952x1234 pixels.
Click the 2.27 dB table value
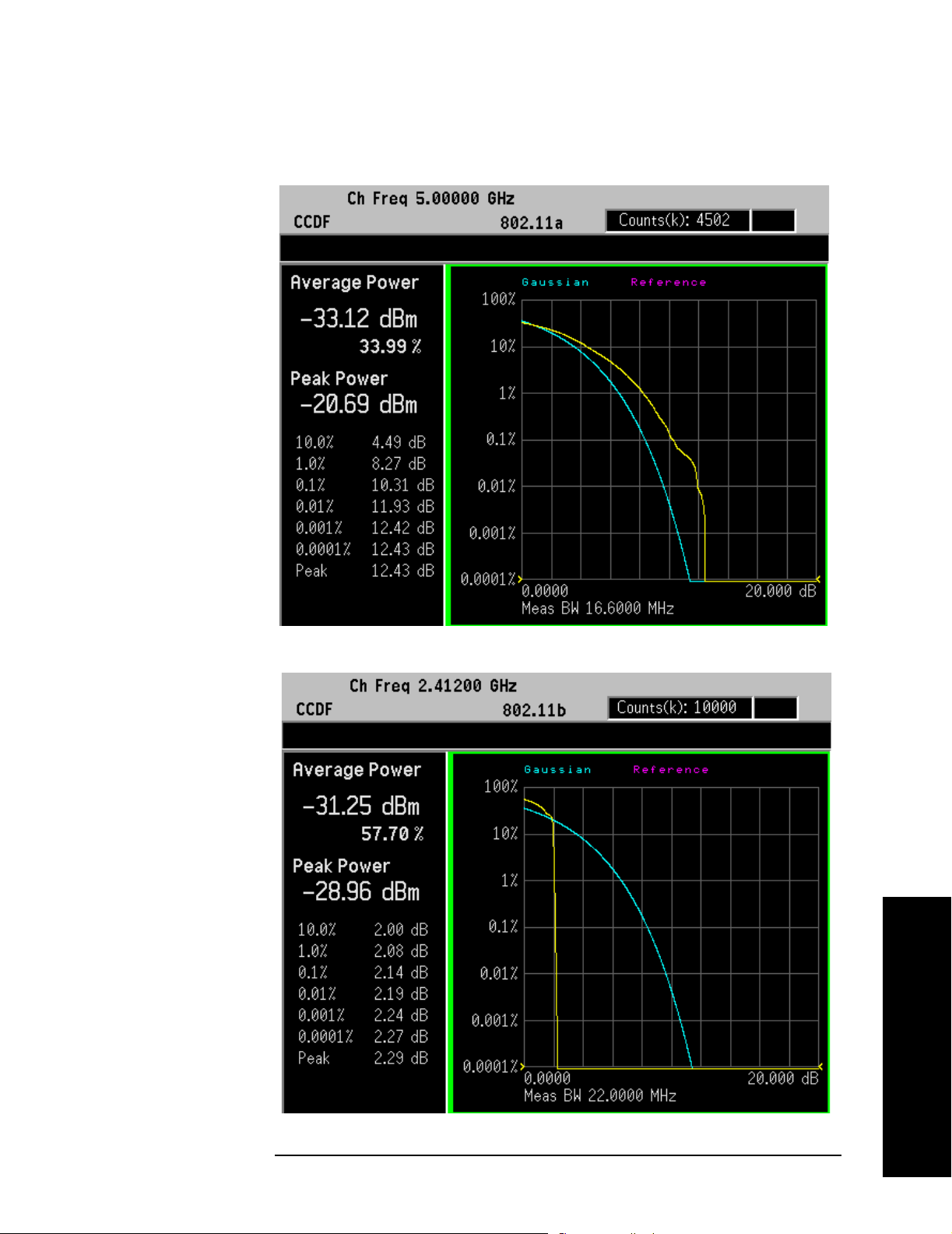401,1037
